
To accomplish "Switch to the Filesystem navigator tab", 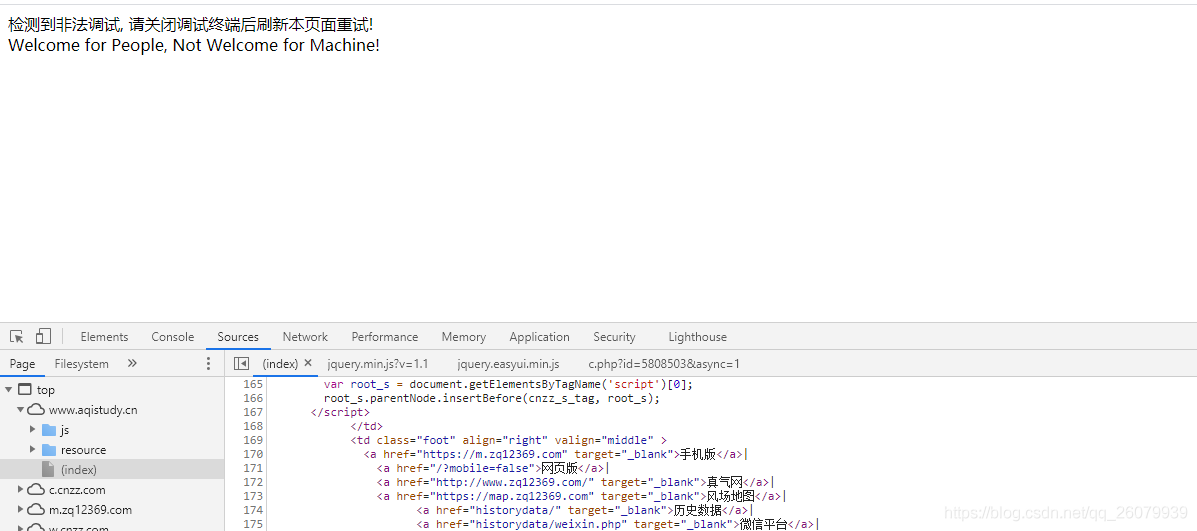I will point(82,364).
